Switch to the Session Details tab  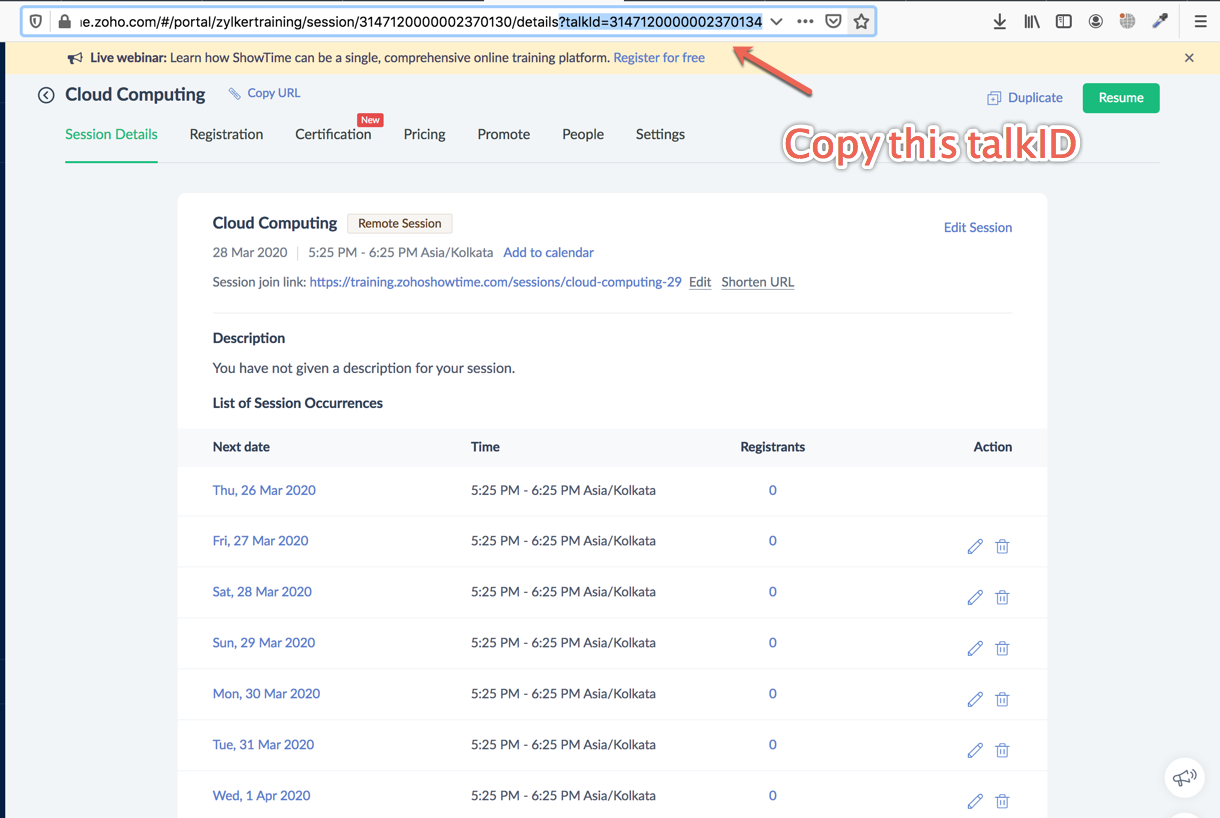click(x=111, y=134)
